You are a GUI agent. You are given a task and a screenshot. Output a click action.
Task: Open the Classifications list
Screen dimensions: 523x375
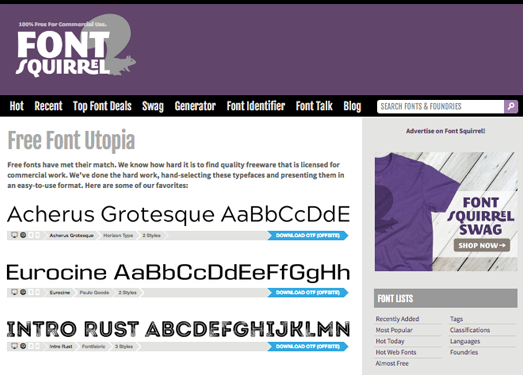click(470, 330)
